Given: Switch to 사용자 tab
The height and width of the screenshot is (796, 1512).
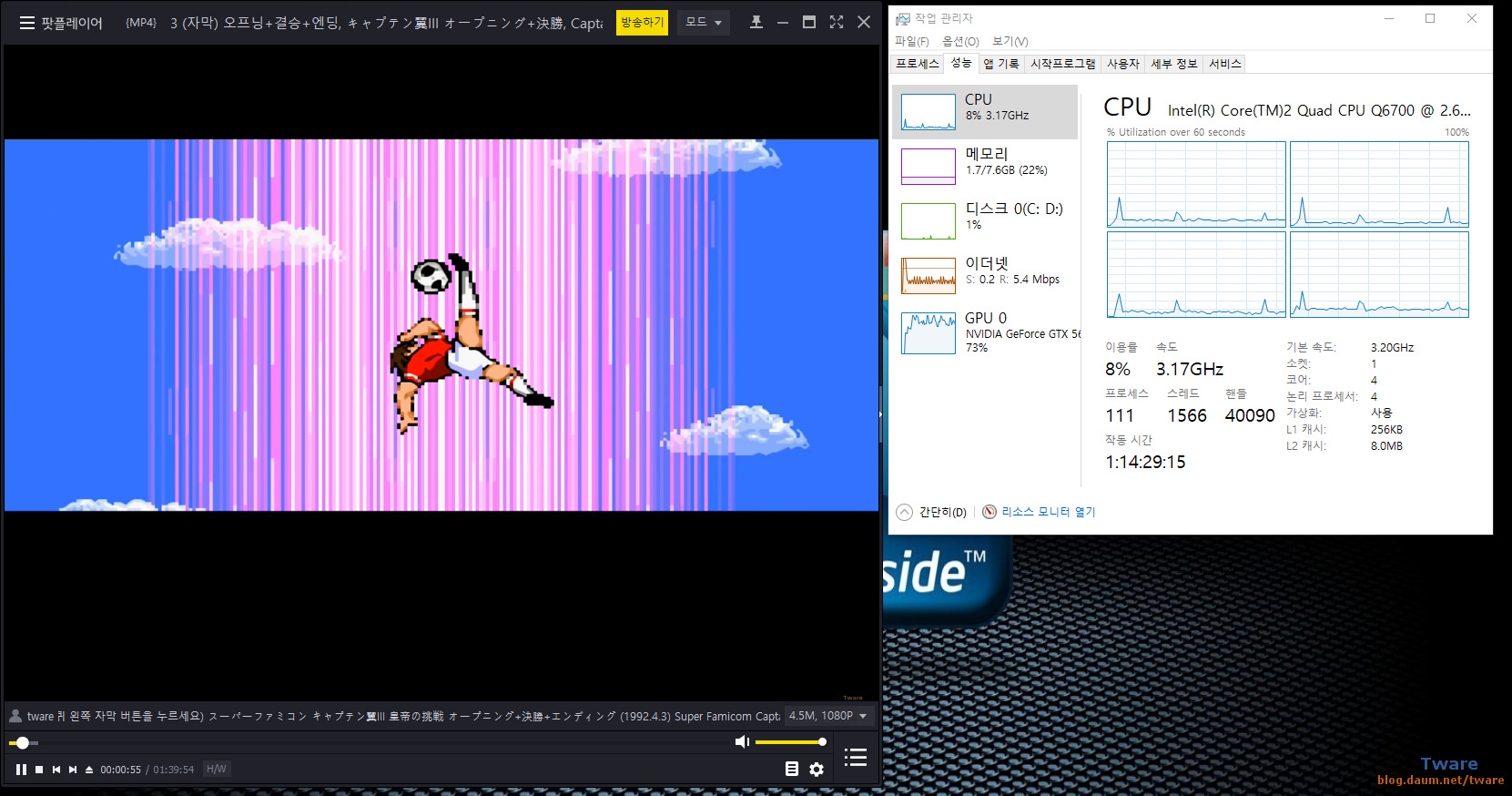Looking at the screenshot, I should coord(1123,64).
